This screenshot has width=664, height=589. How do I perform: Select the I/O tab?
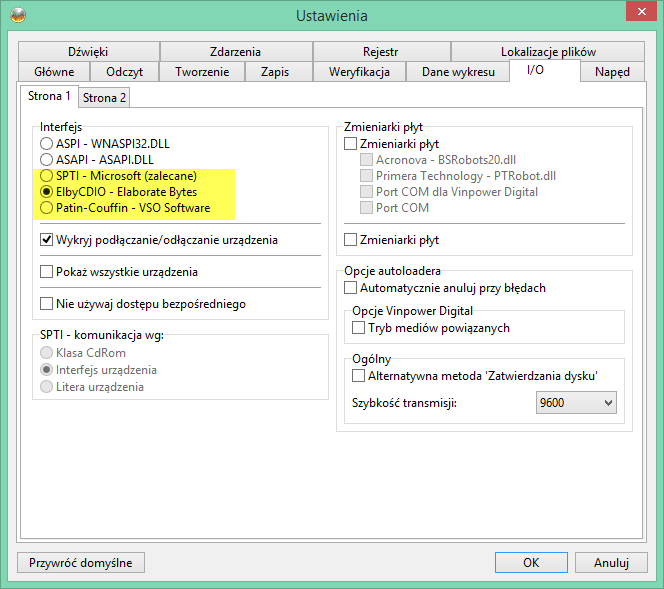(544, 70)
